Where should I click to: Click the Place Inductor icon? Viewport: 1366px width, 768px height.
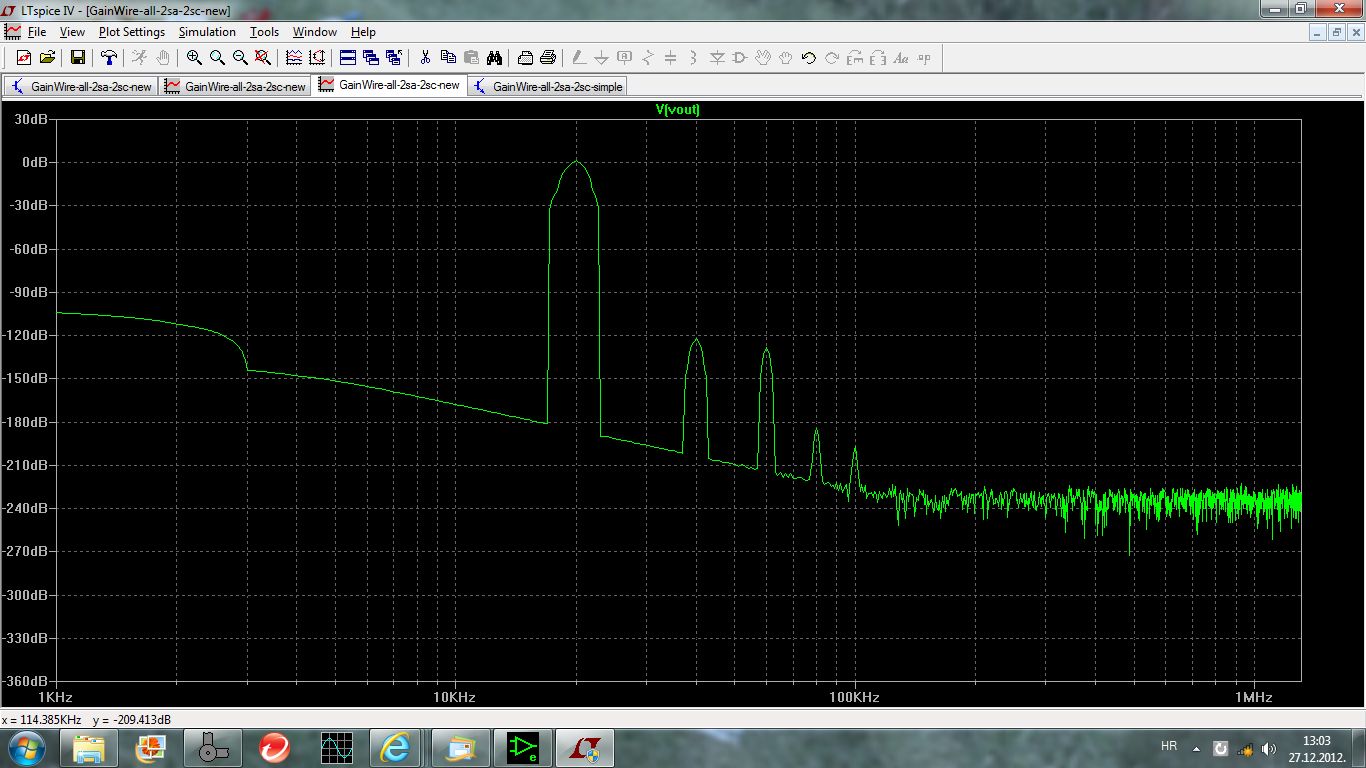coord(693,58)
